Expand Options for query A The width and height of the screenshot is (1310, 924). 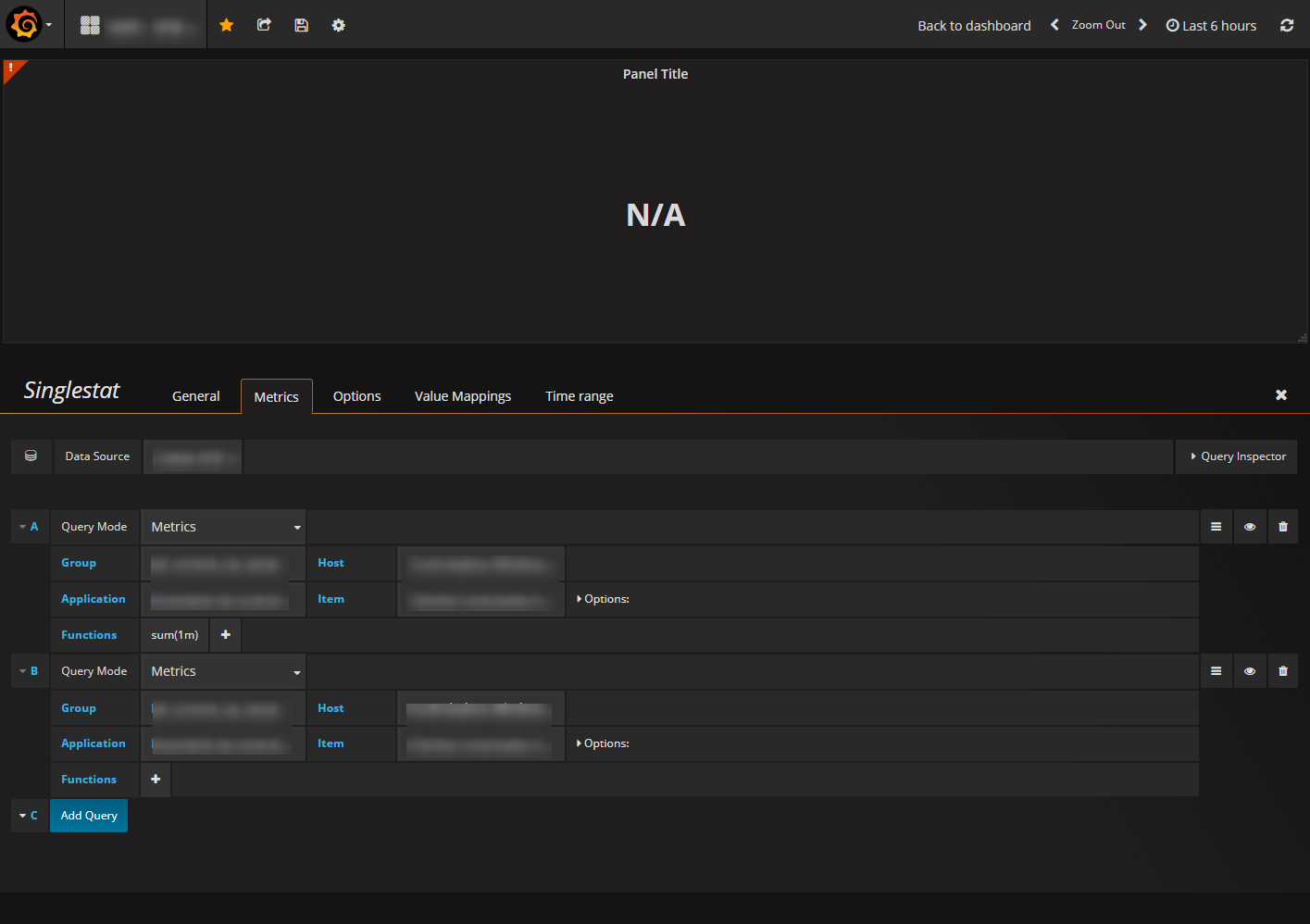pos(603,599)
